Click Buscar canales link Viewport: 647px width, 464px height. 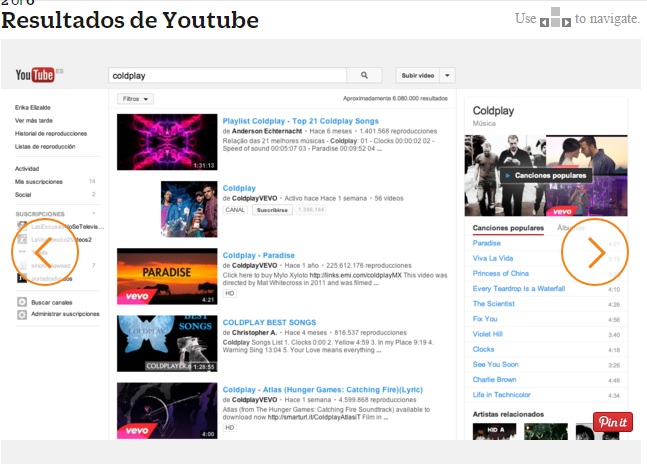point(52,302)
